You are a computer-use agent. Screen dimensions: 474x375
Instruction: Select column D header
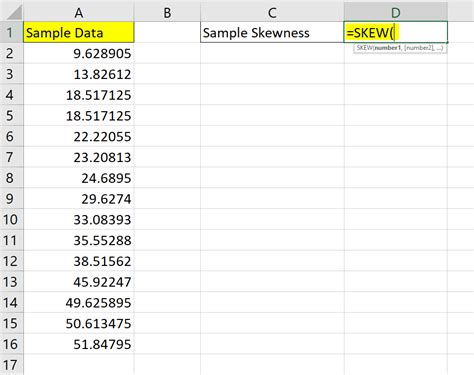(x=396, y=12)
